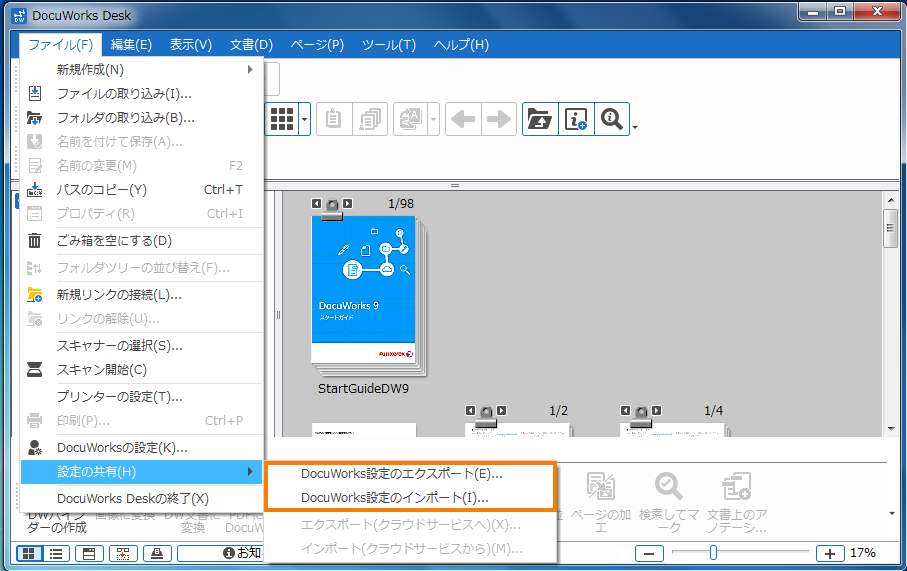Viewport: 907px width, 571px height.
Task: Click DocuWorks設定のインポート(I)... submenu item
Action: pos(410,498)
